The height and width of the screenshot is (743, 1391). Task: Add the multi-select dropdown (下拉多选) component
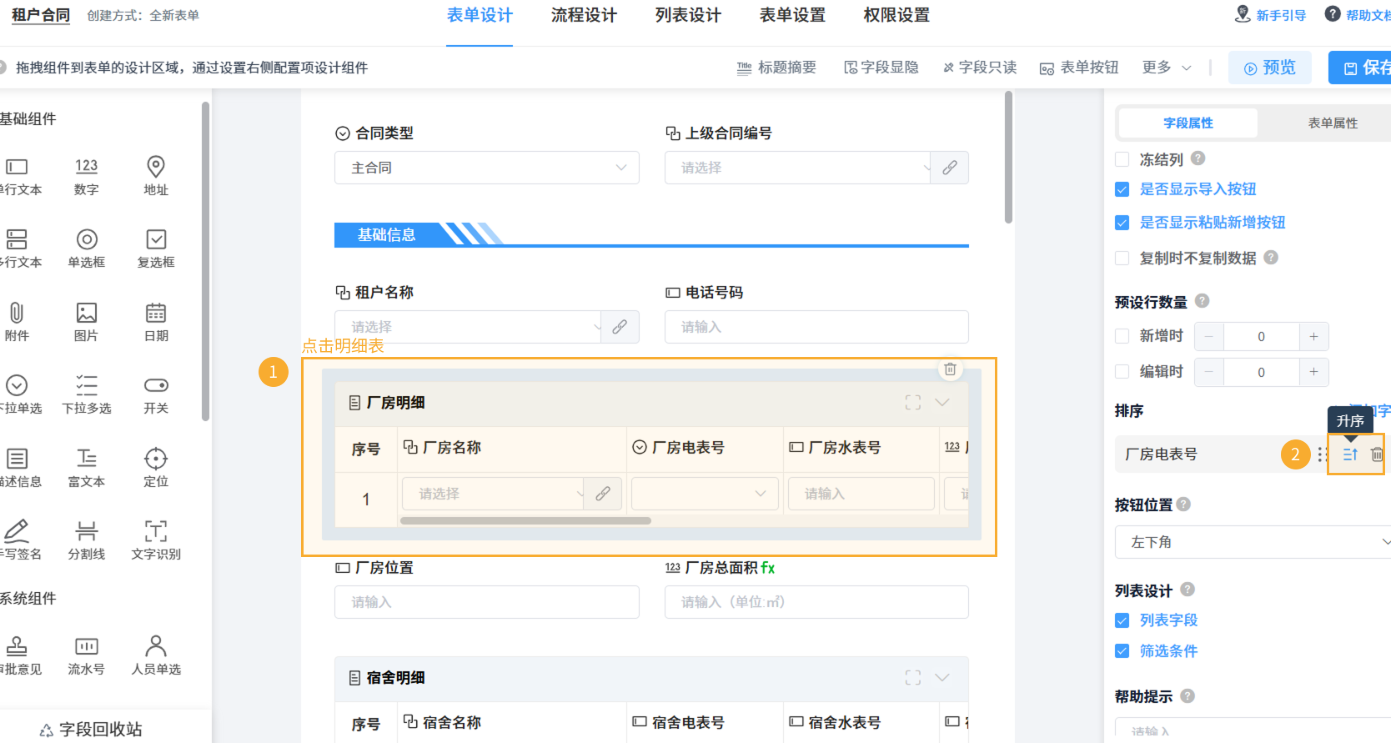pyautogui.click(x=86, y=394)
